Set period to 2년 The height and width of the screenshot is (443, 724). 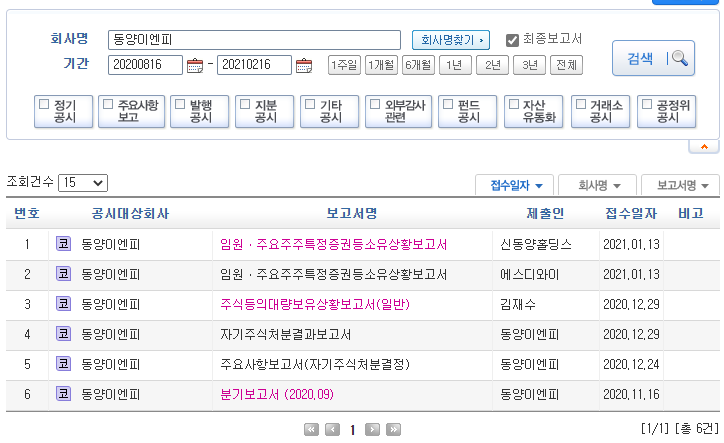tap(493, 65)
